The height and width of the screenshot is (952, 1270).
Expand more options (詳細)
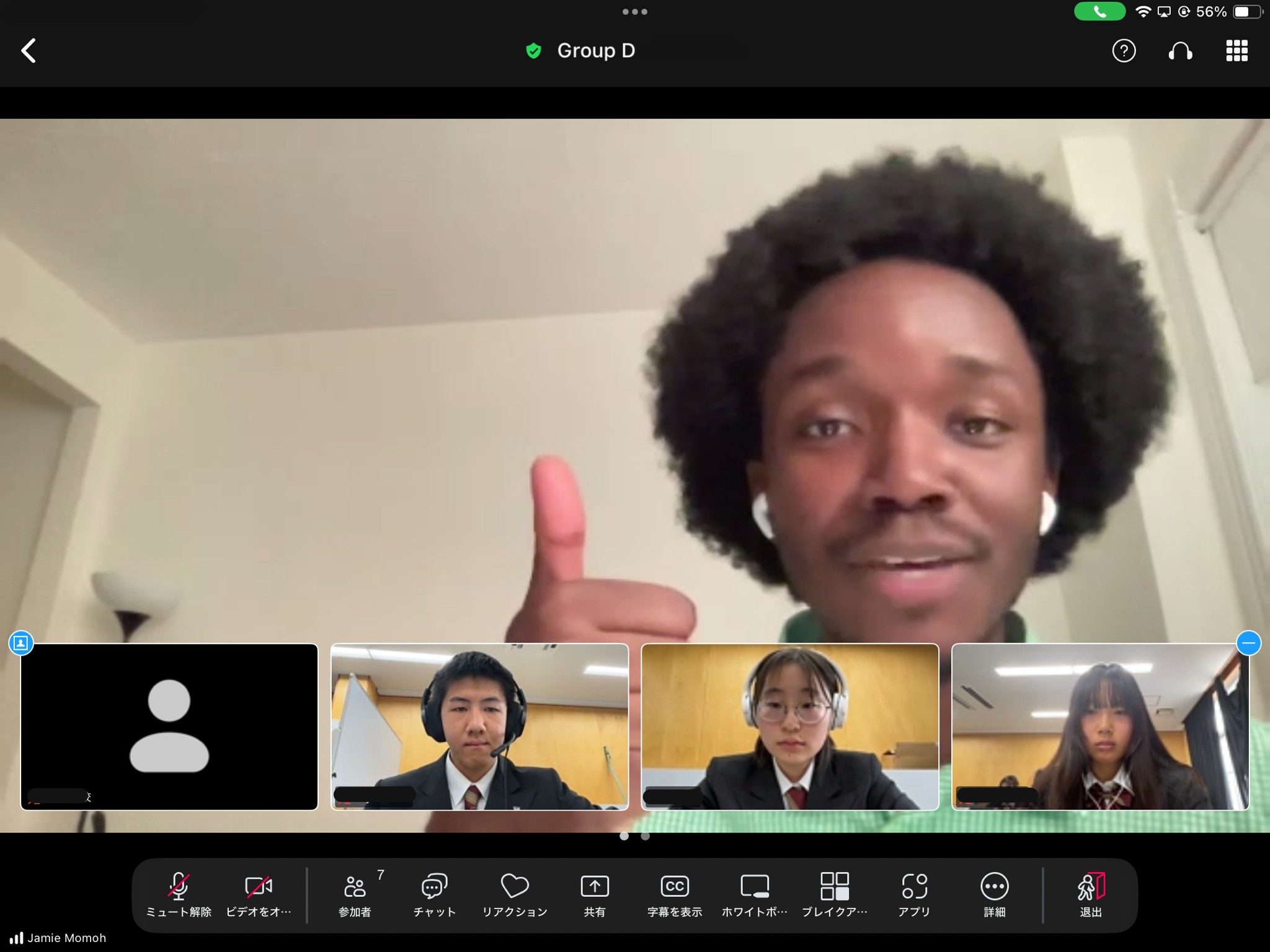tap(994, 894)
